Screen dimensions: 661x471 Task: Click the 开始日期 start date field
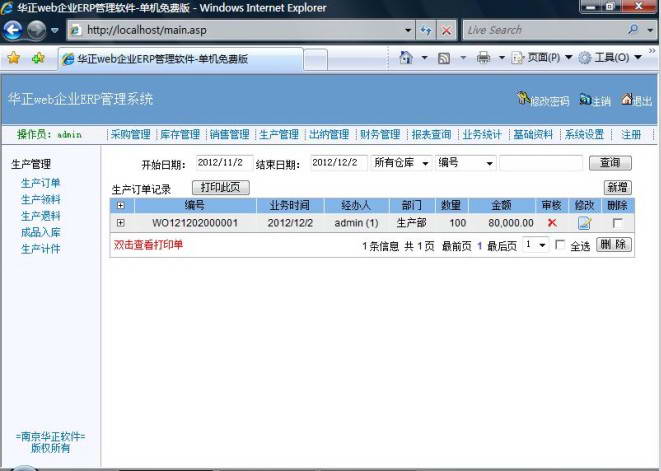pyautogui.click(x=219, y=163)
